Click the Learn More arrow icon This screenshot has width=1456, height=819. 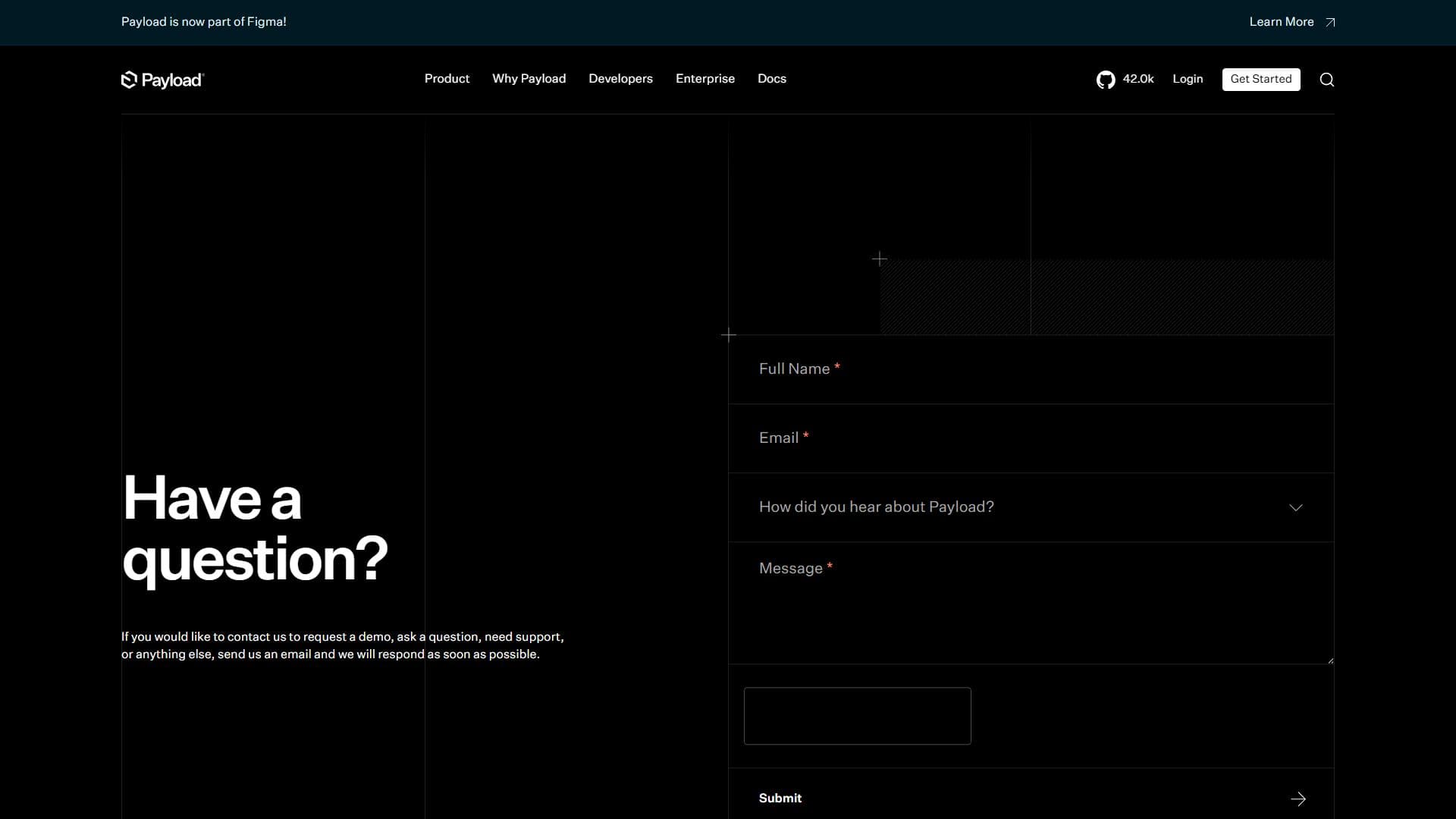[1330, 22]
